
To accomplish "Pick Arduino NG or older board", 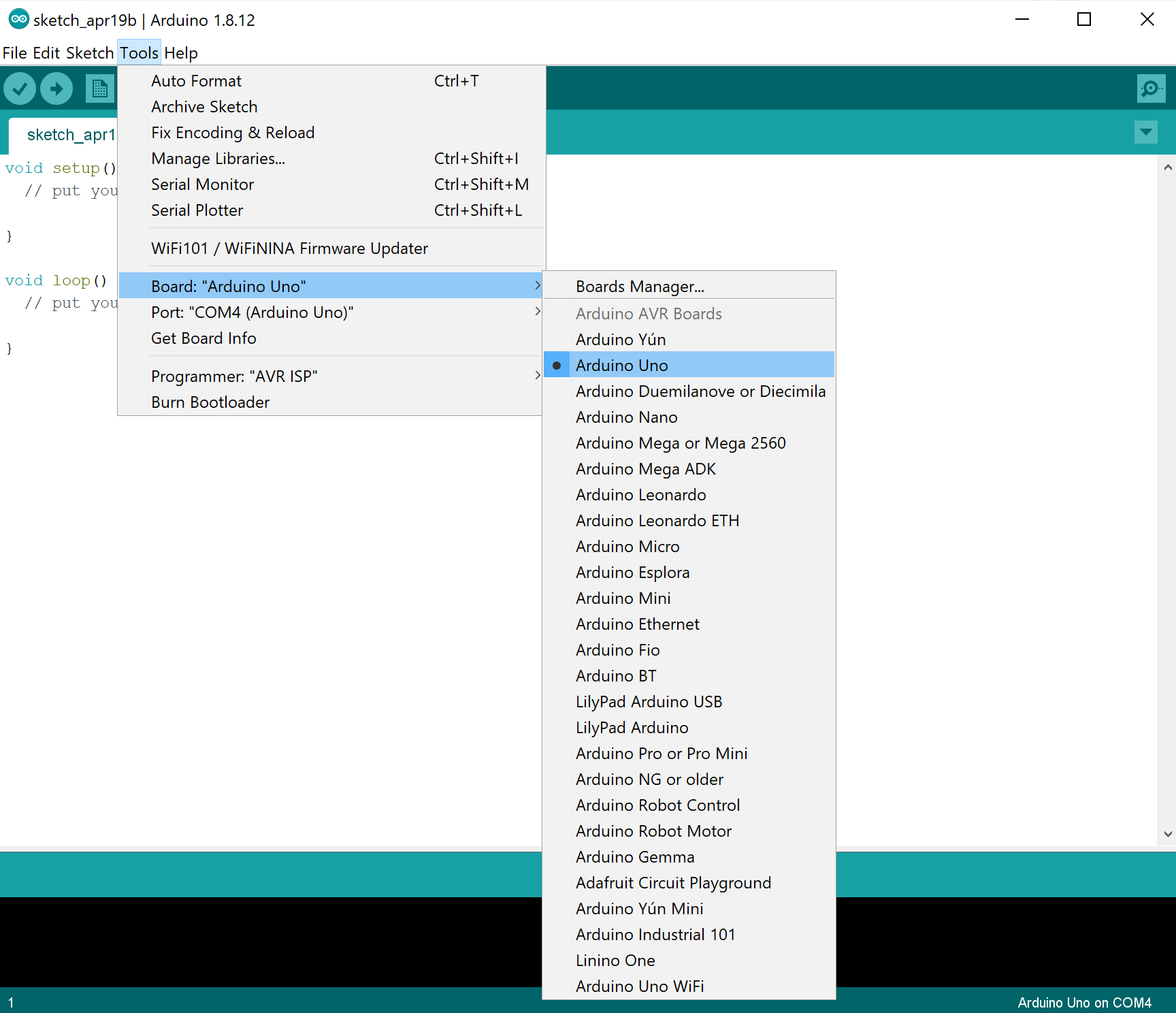I will [689, 779].
